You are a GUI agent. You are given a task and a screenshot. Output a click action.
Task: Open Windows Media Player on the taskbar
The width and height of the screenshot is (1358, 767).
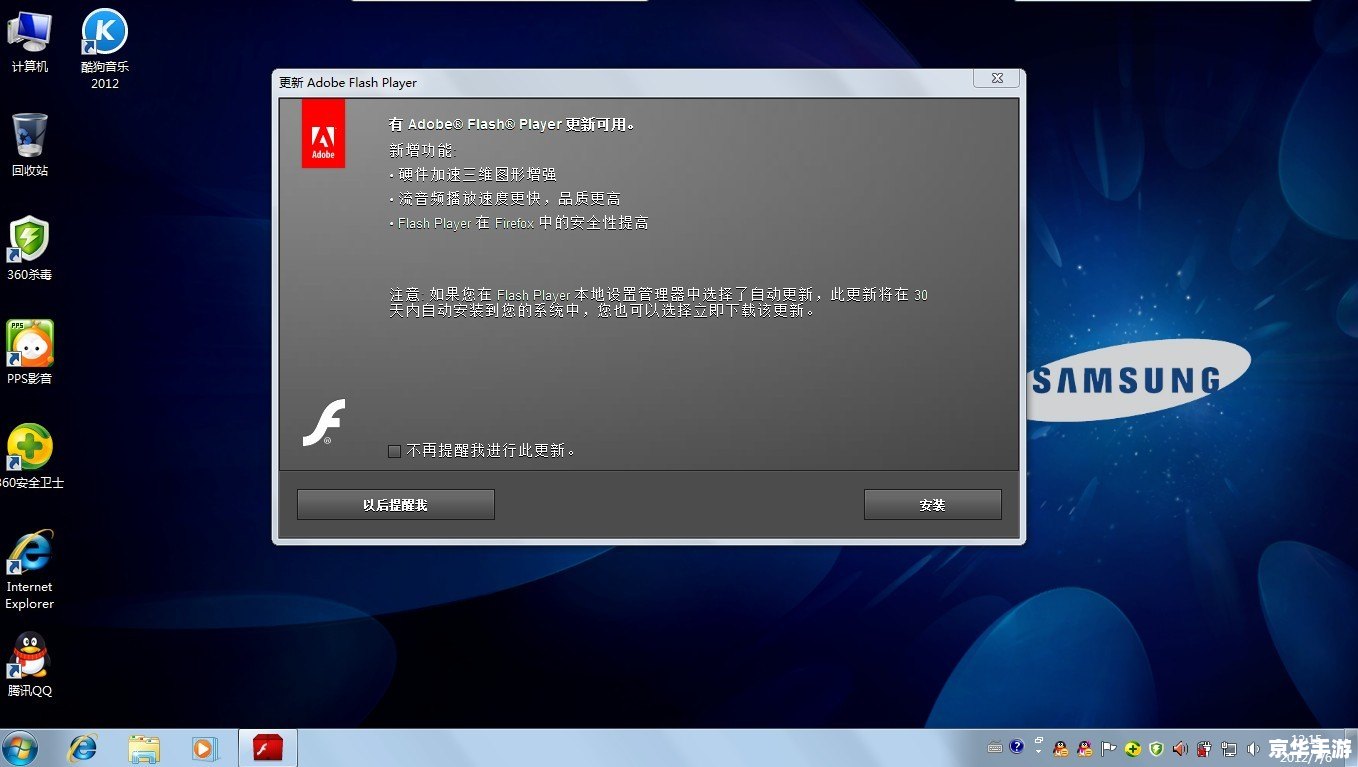204,748
